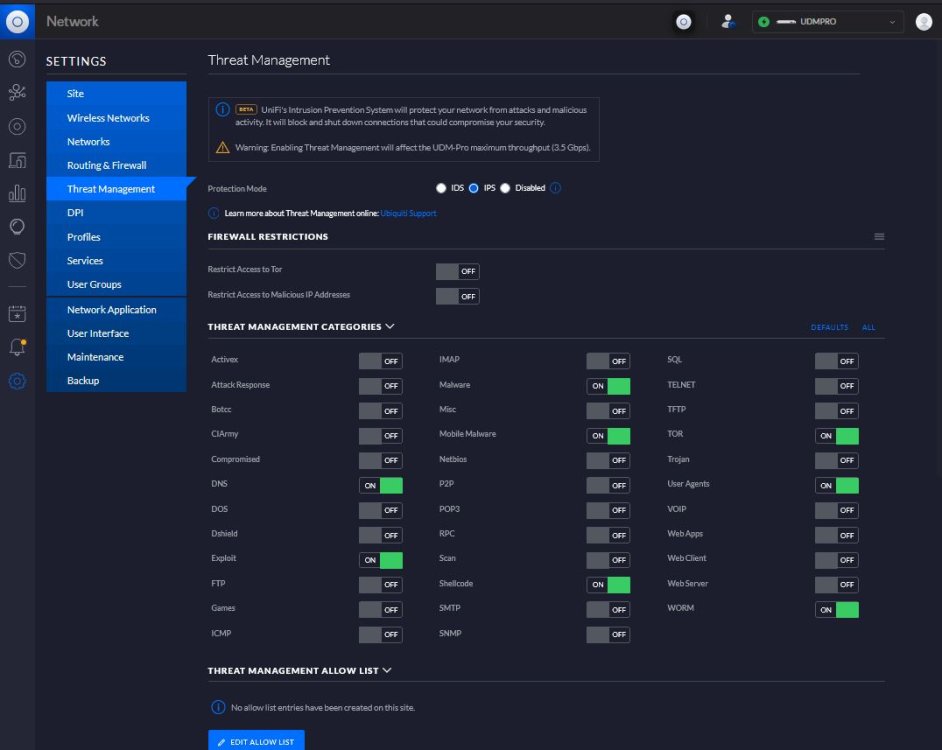Image resolution: width=942 pixels, height=750 pixels.
Task: Open the Events calendar icon
Action: click(17, 313)
